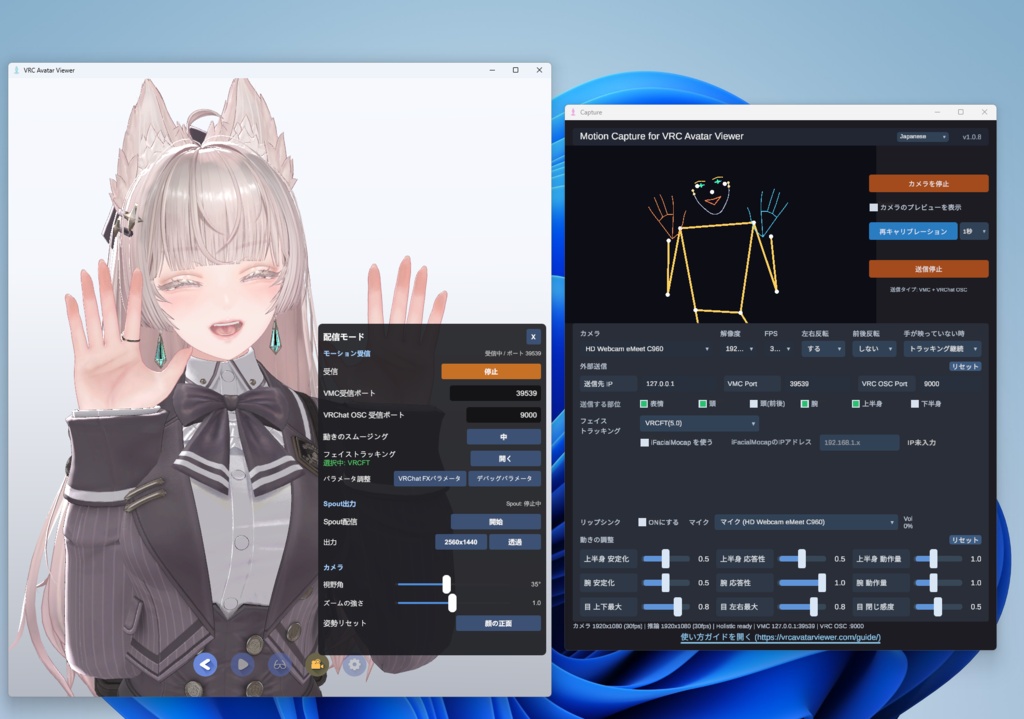The height and width of the screenshot is (719, 1024).
Task: Click the glasses icon in Avatar Viewer toolbar
Action: point(280,665)
